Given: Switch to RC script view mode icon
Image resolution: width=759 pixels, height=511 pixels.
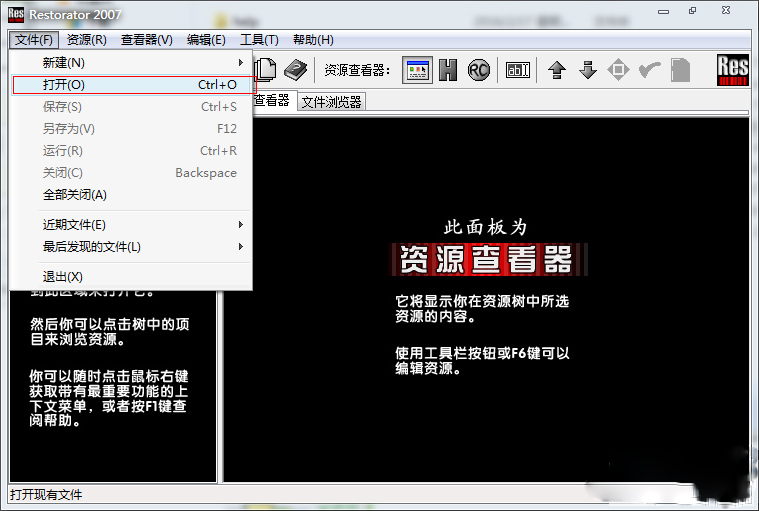Looking at the screenshot, I should 479,70.
